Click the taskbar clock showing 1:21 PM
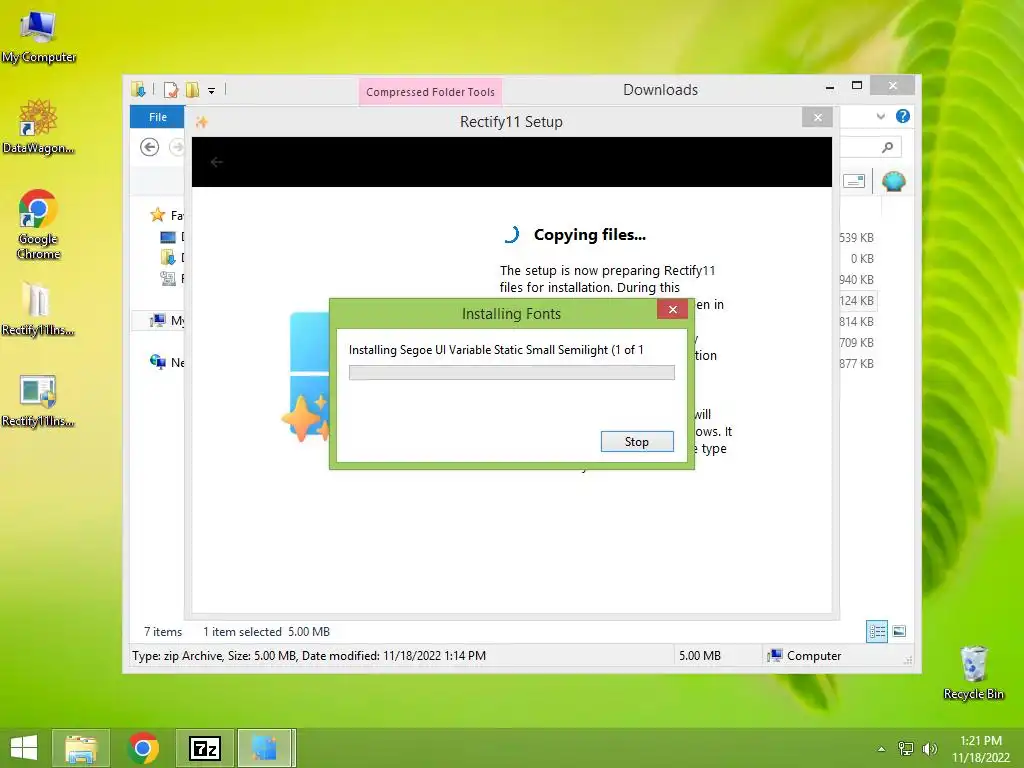Screen dimensions: 1024x768 point(981,749)
